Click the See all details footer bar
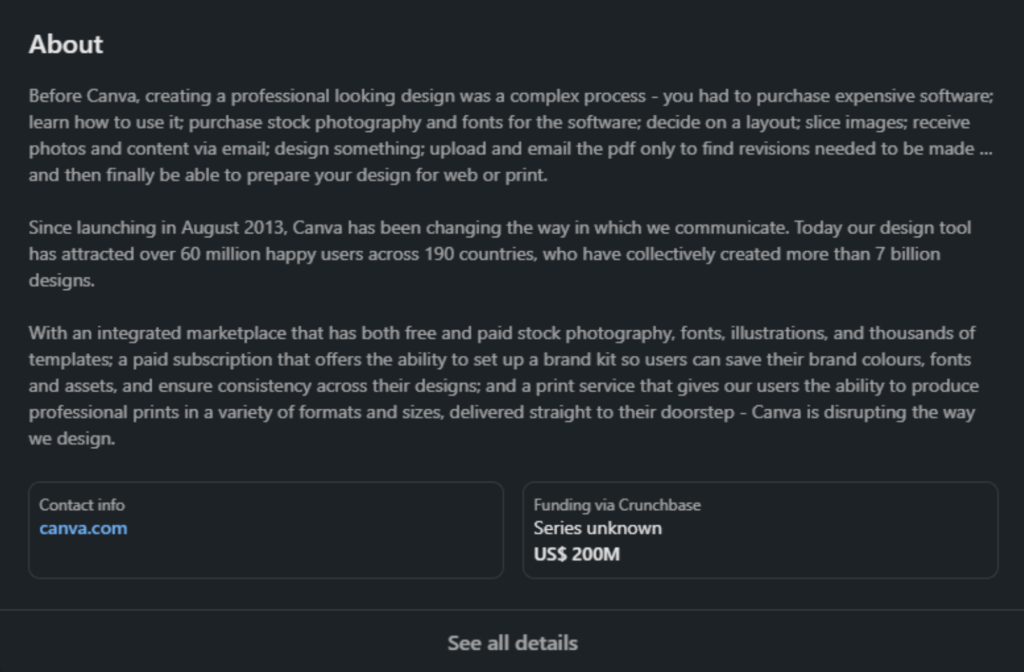This screenshot has height=672, width=1024. (512, 644)
